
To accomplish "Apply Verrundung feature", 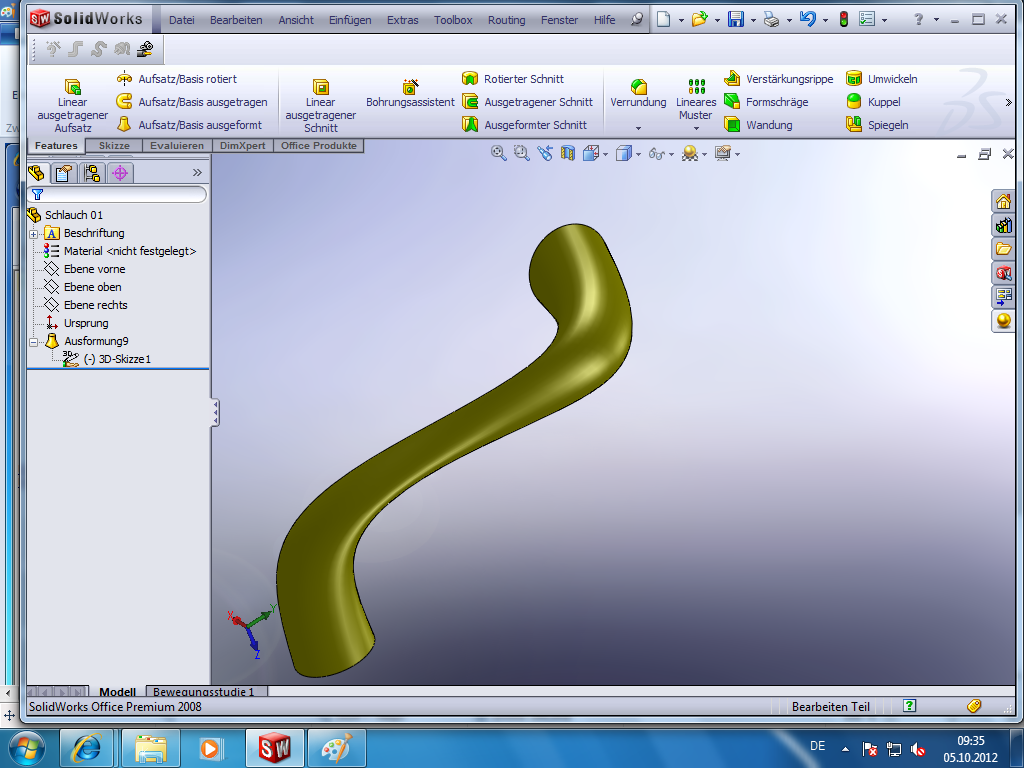I will tap(638, 94).
